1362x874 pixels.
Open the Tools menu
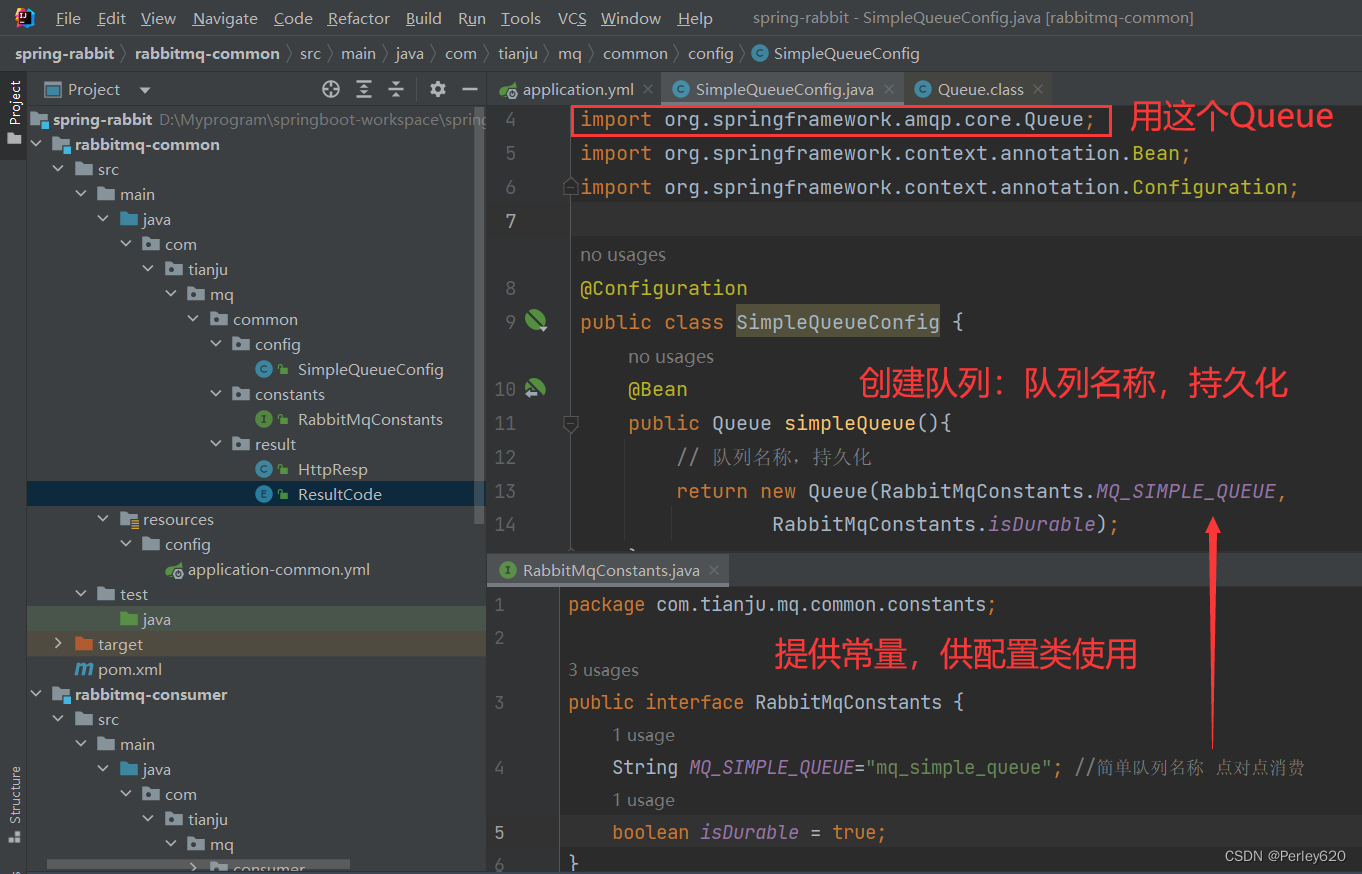coord(520,18)
